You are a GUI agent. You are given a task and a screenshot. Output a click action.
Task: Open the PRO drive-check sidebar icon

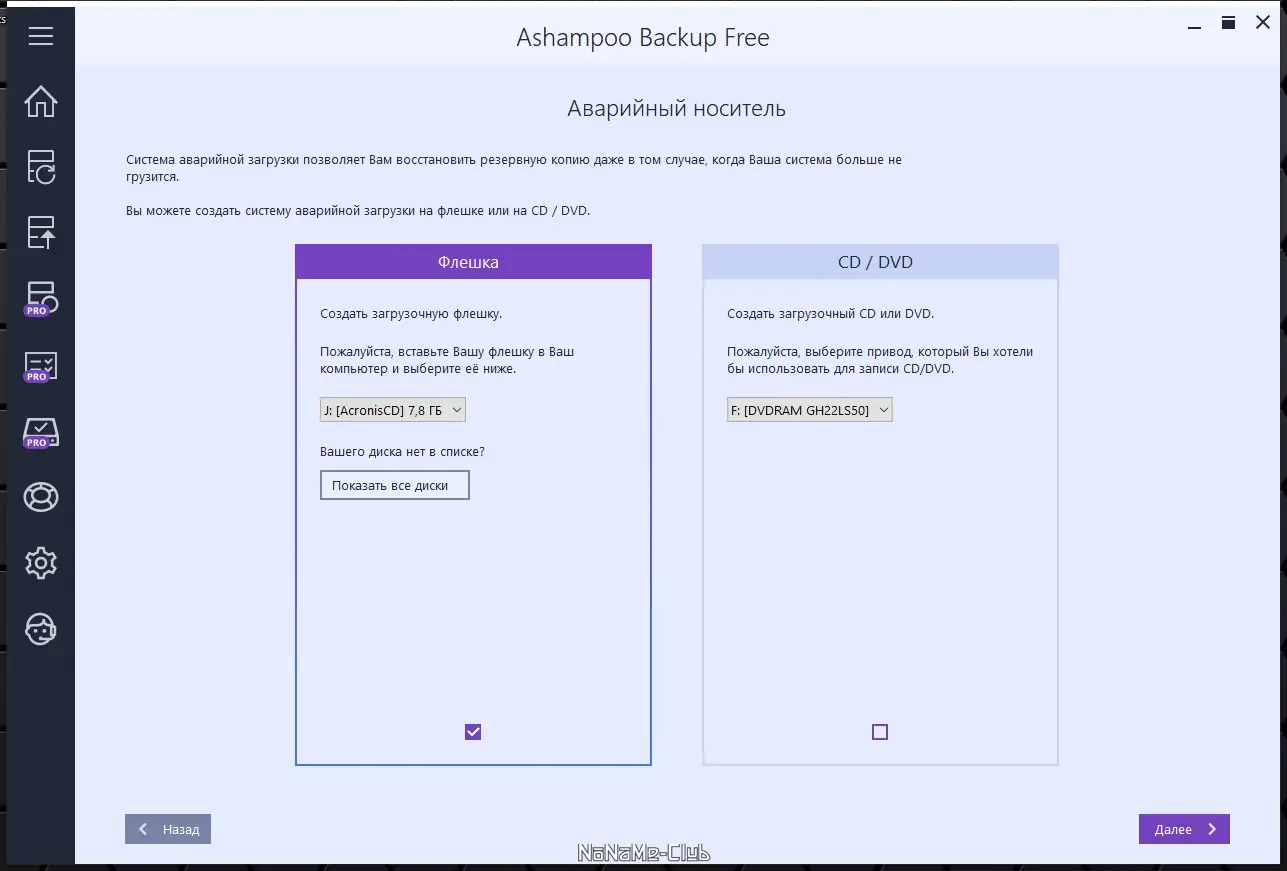pos(40,432)
